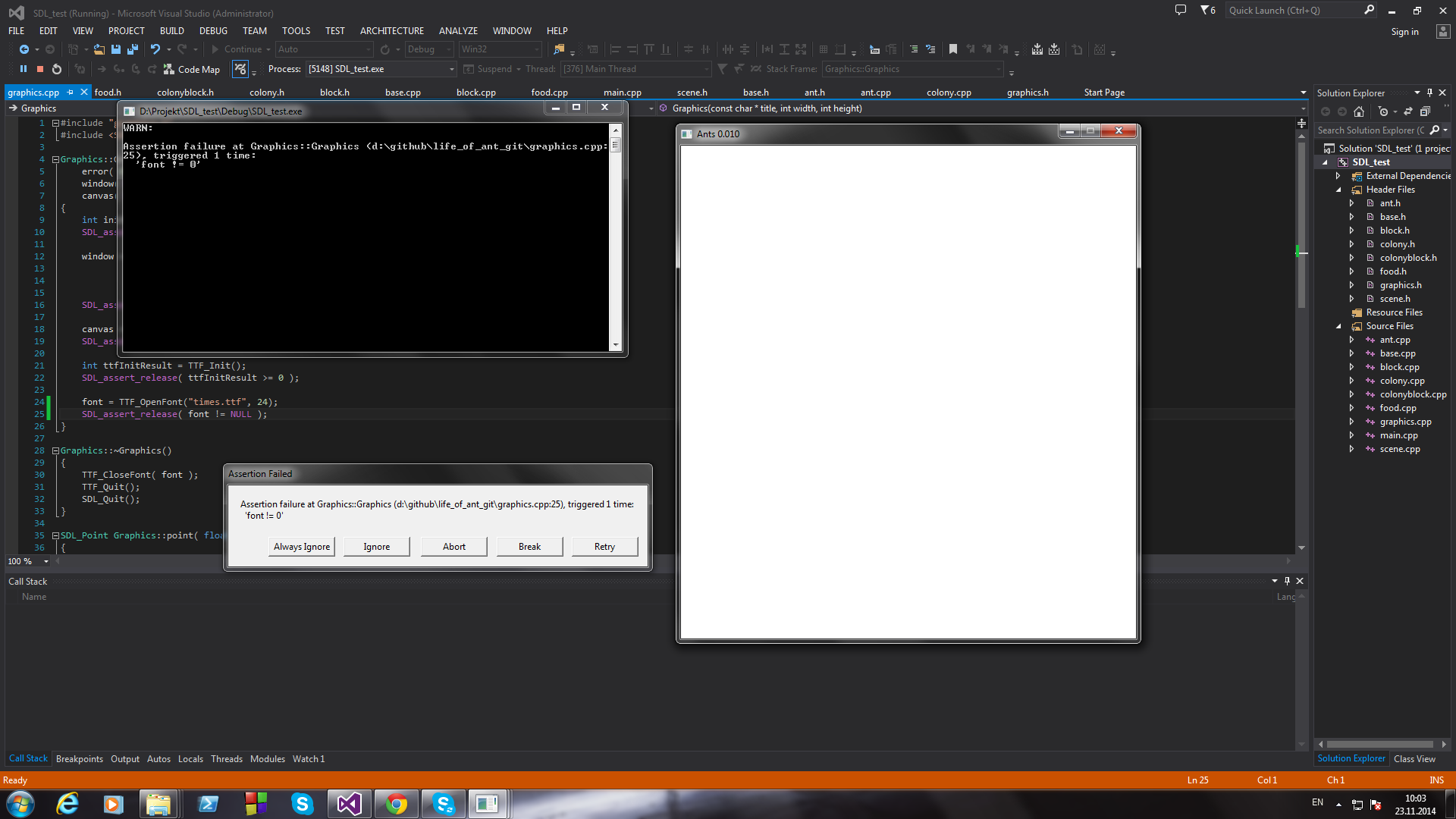The image size is (1456, 819).
Task: Click Home icon in Solution Explorer
Action: [x=1359, y=111]
